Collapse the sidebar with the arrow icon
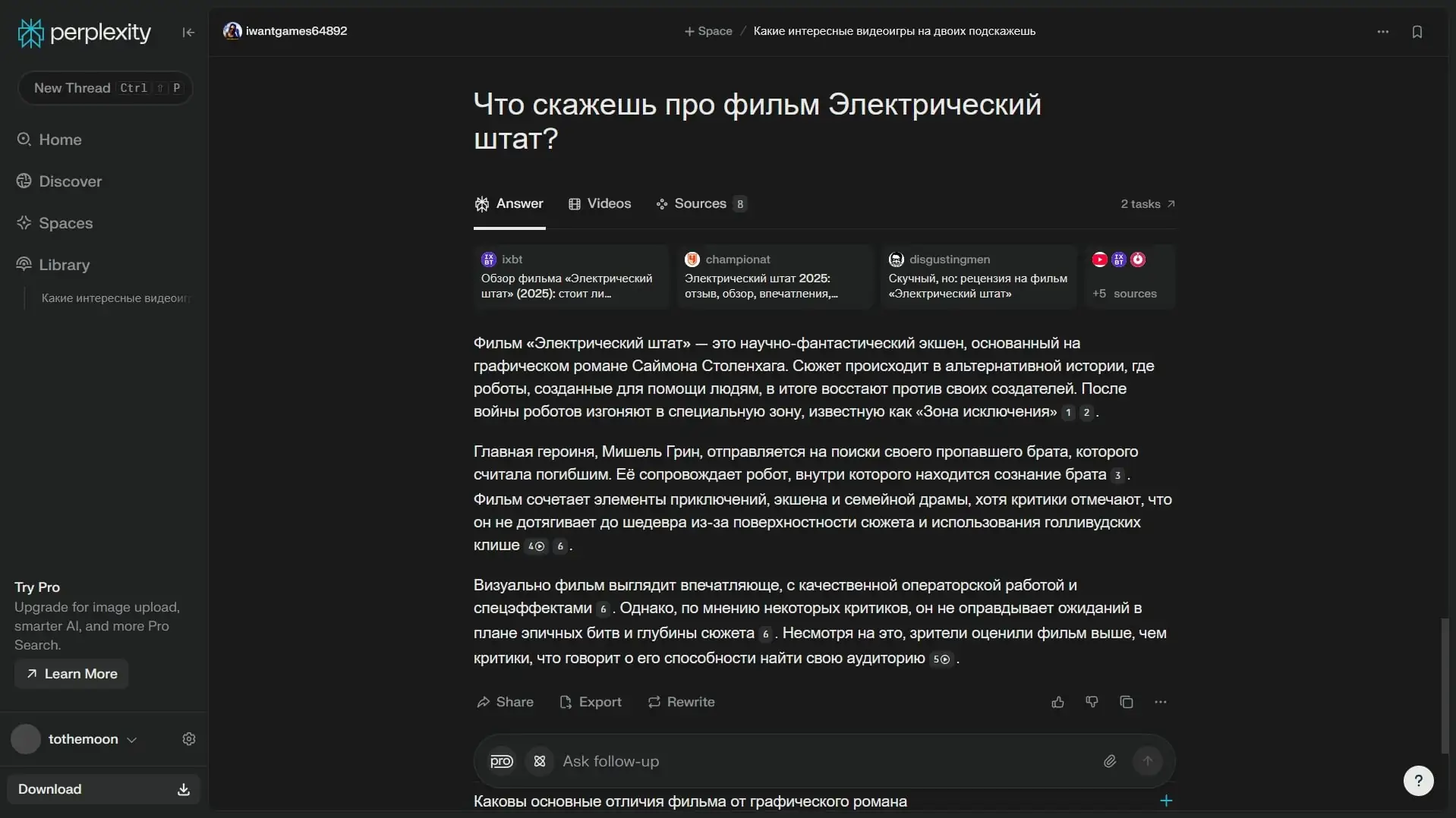The image size is (1456, 818). click(188, 32)
